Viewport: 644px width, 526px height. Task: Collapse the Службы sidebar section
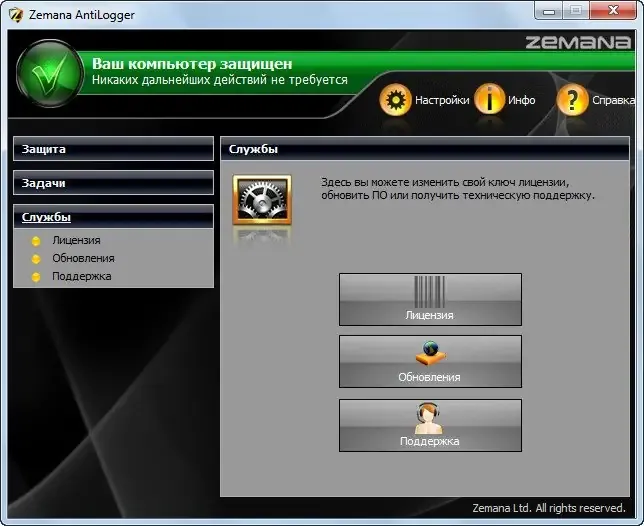(x=113, y=216)
